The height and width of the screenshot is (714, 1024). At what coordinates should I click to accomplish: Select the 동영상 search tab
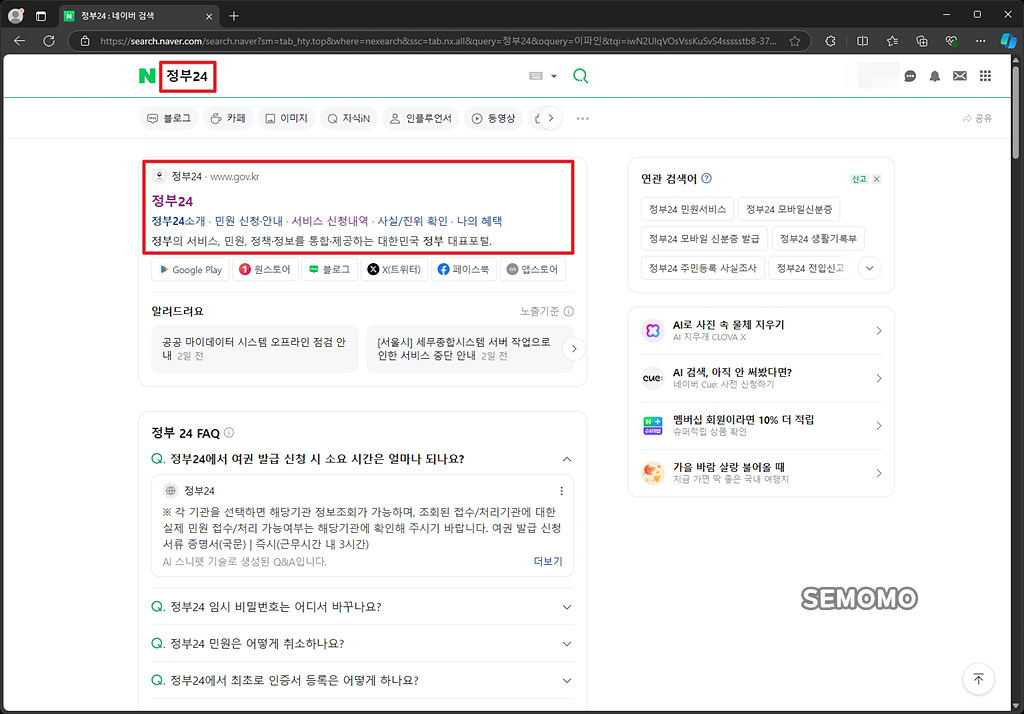494,118
